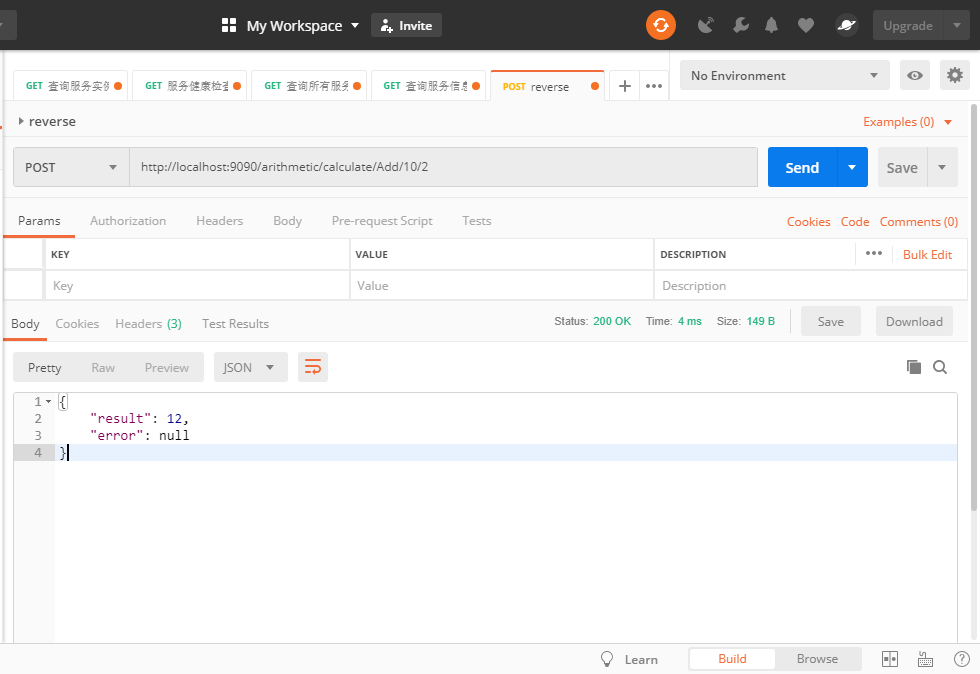Click the orange sync icon
The height and width of the screenshot is (674, 980).
[661, 26]
